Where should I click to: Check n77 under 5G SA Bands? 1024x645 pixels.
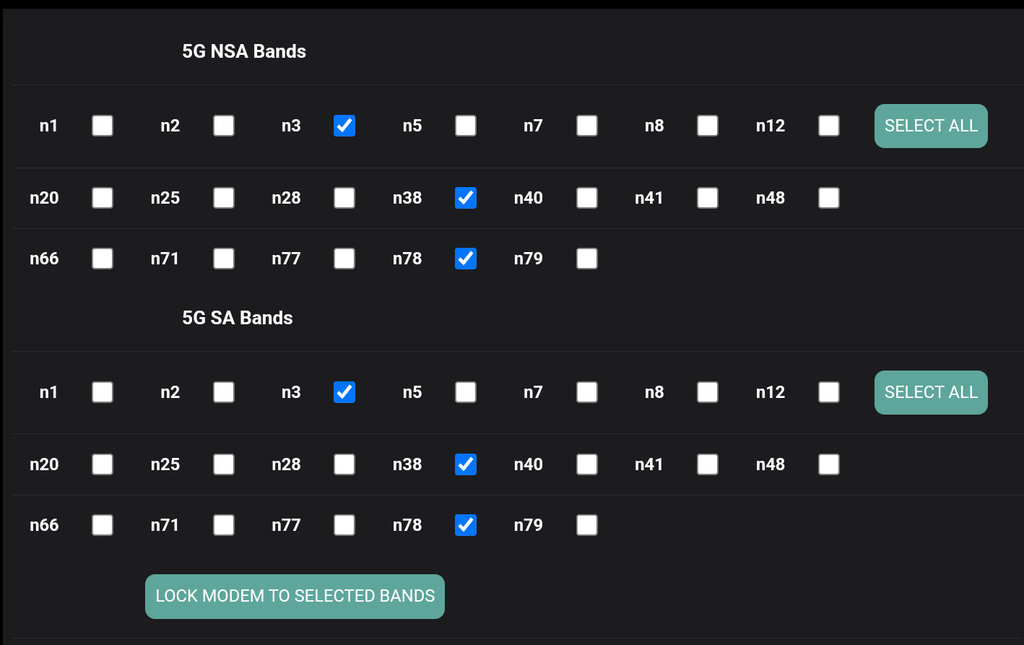point(344,525)
